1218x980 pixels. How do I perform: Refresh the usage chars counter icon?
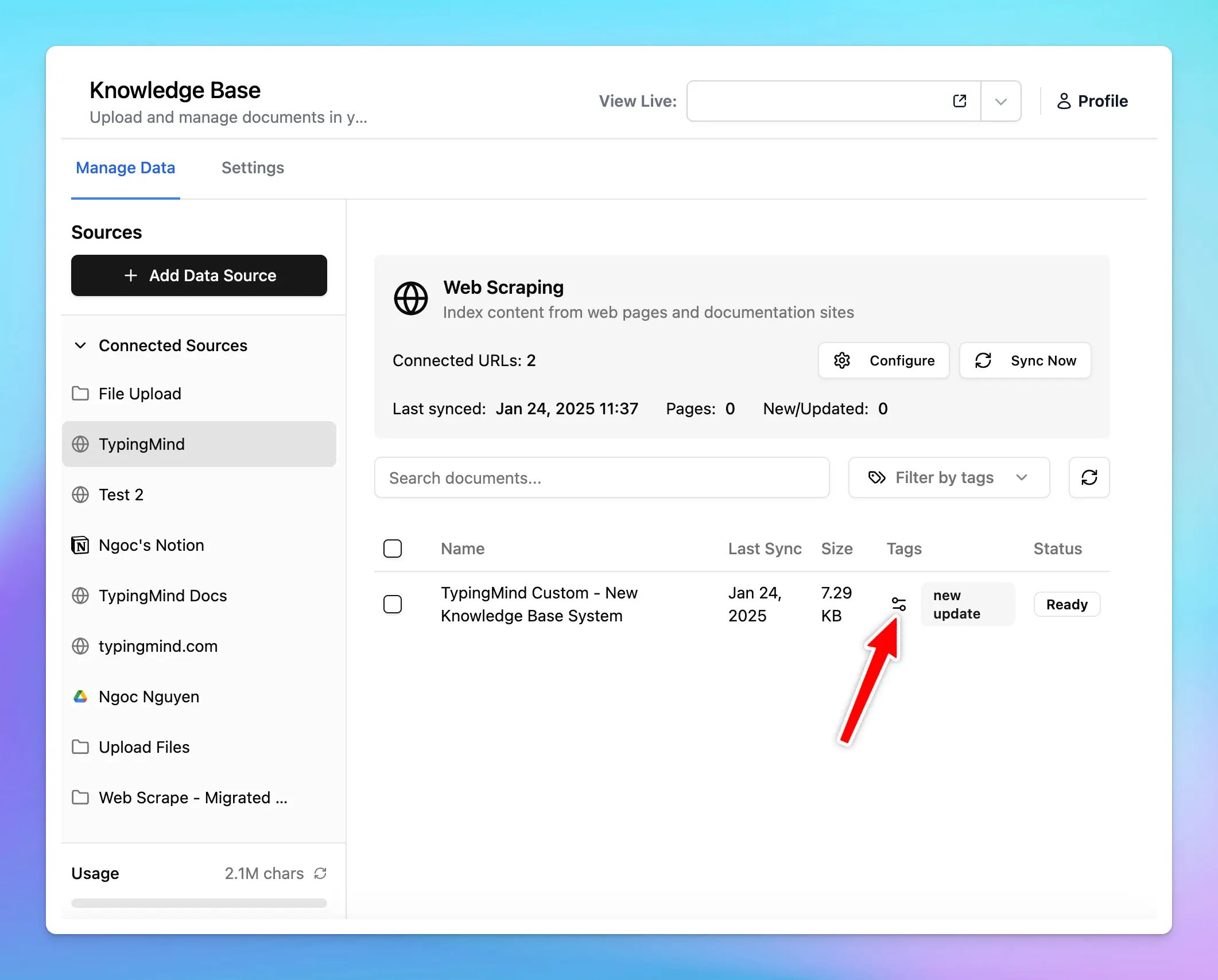click(x=320, y=873)
